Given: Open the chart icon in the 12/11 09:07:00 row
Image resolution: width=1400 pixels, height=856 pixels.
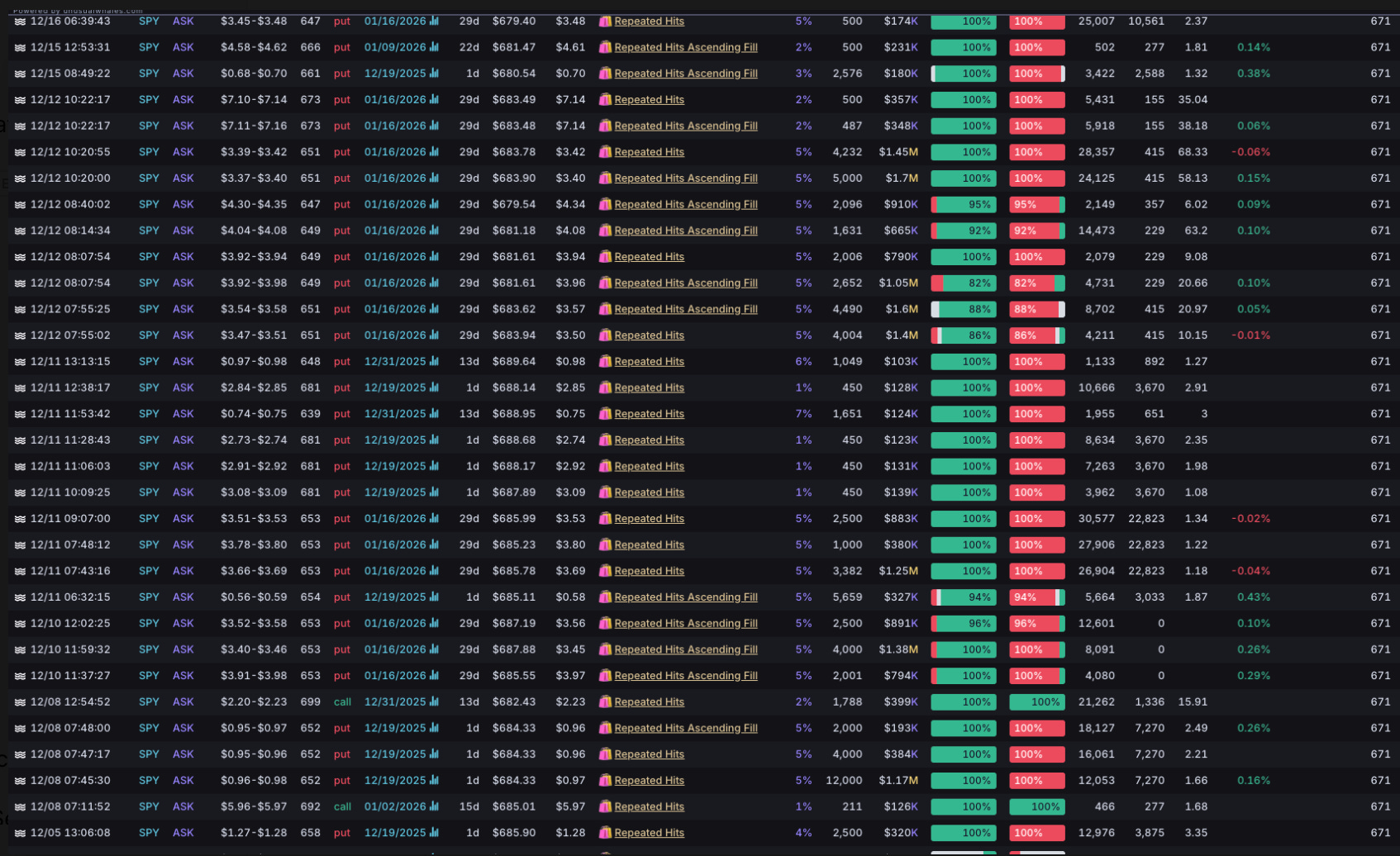Looking at the screenshot, I should 434,518.
